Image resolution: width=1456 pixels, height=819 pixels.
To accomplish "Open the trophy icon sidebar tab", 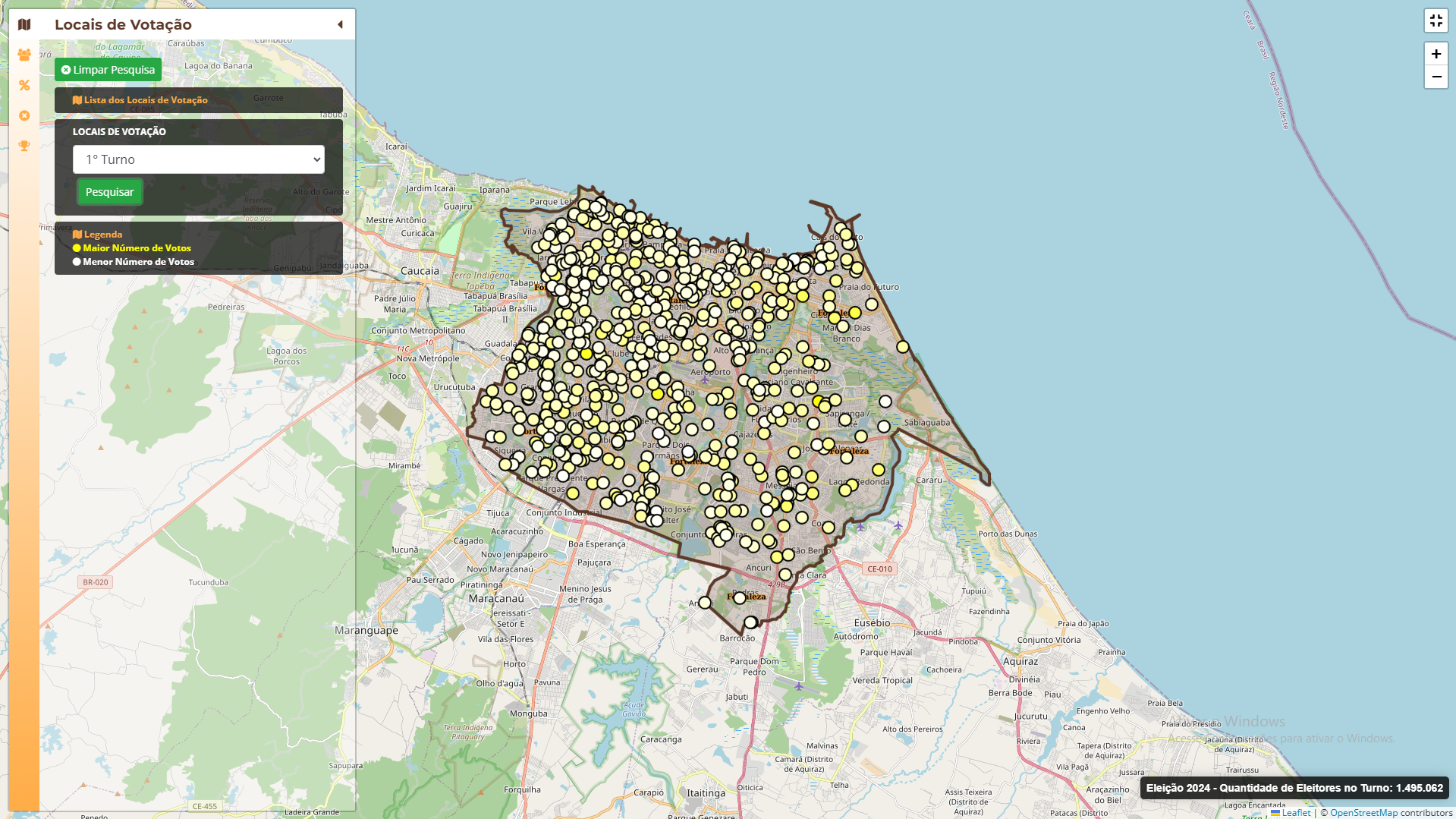I will 24,146.
